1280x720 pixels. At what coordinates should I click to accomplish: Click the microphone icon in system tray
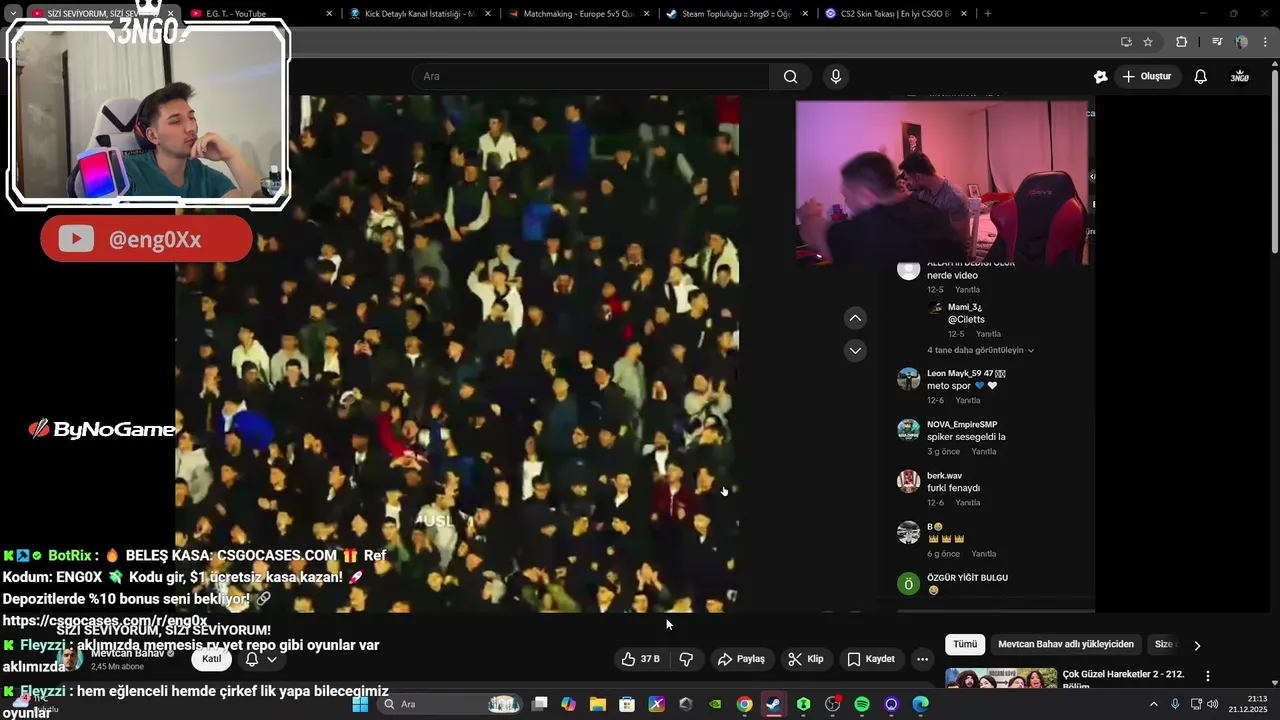(x=1175, y=704)
